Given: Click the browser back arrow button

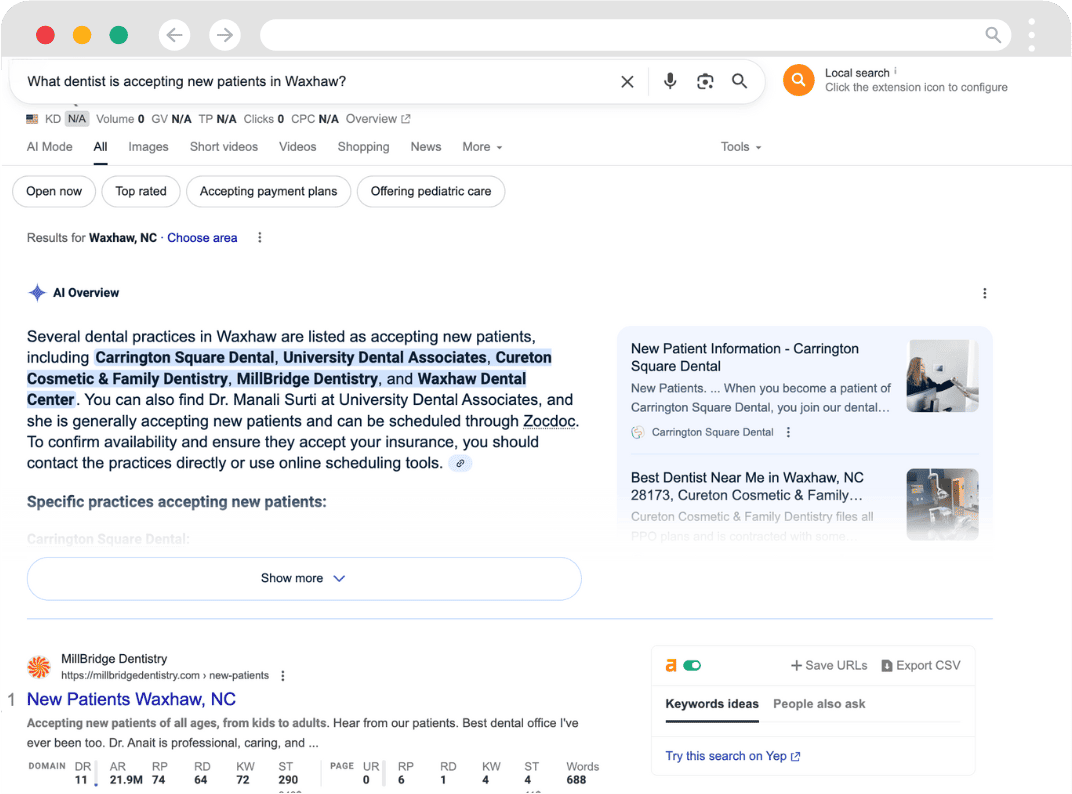Looking at the screenshot, I should [x=175, y=36].
